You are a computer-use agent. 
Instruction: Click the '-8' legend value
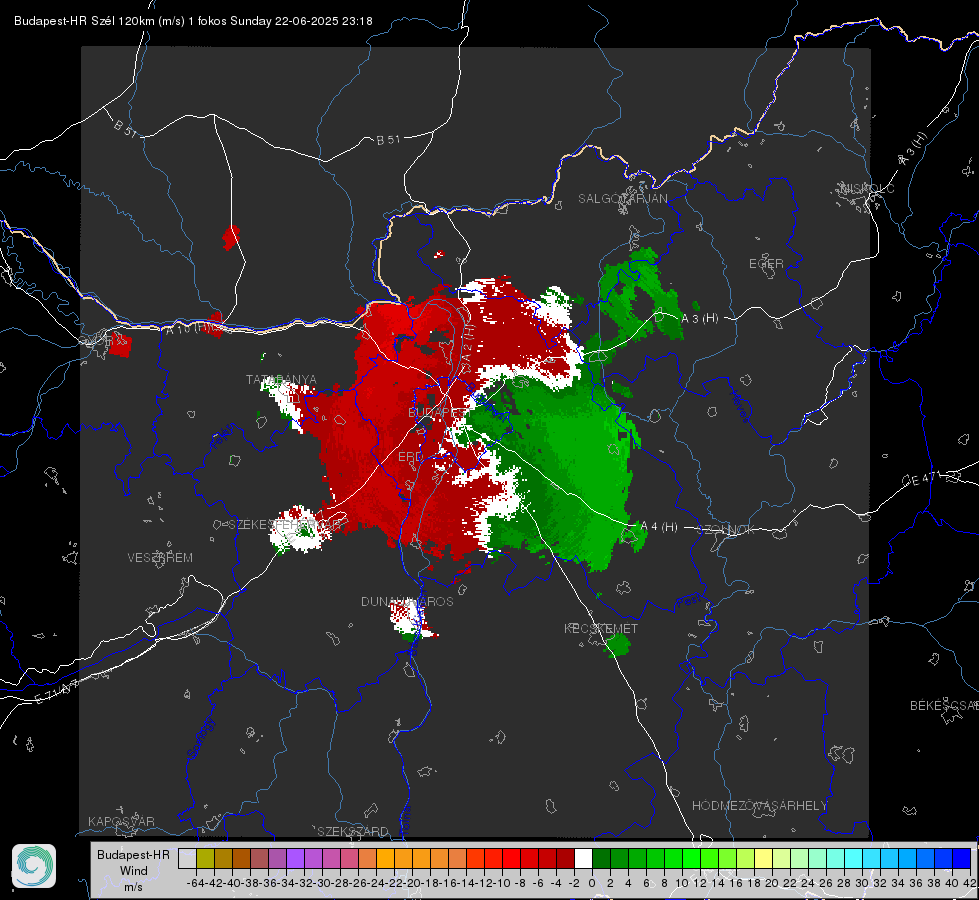pyautogui.click(x=519, y=883)
